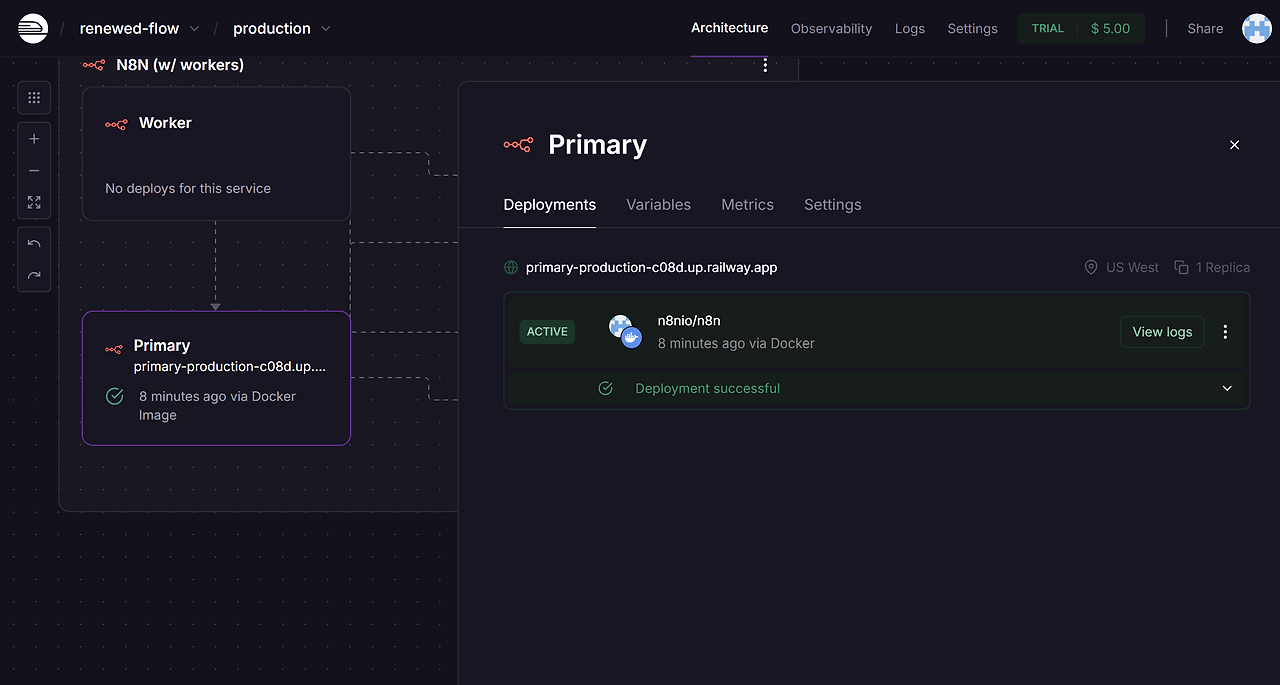
Task: Click the globe icon beside the domain
Action: click(511, 268)
